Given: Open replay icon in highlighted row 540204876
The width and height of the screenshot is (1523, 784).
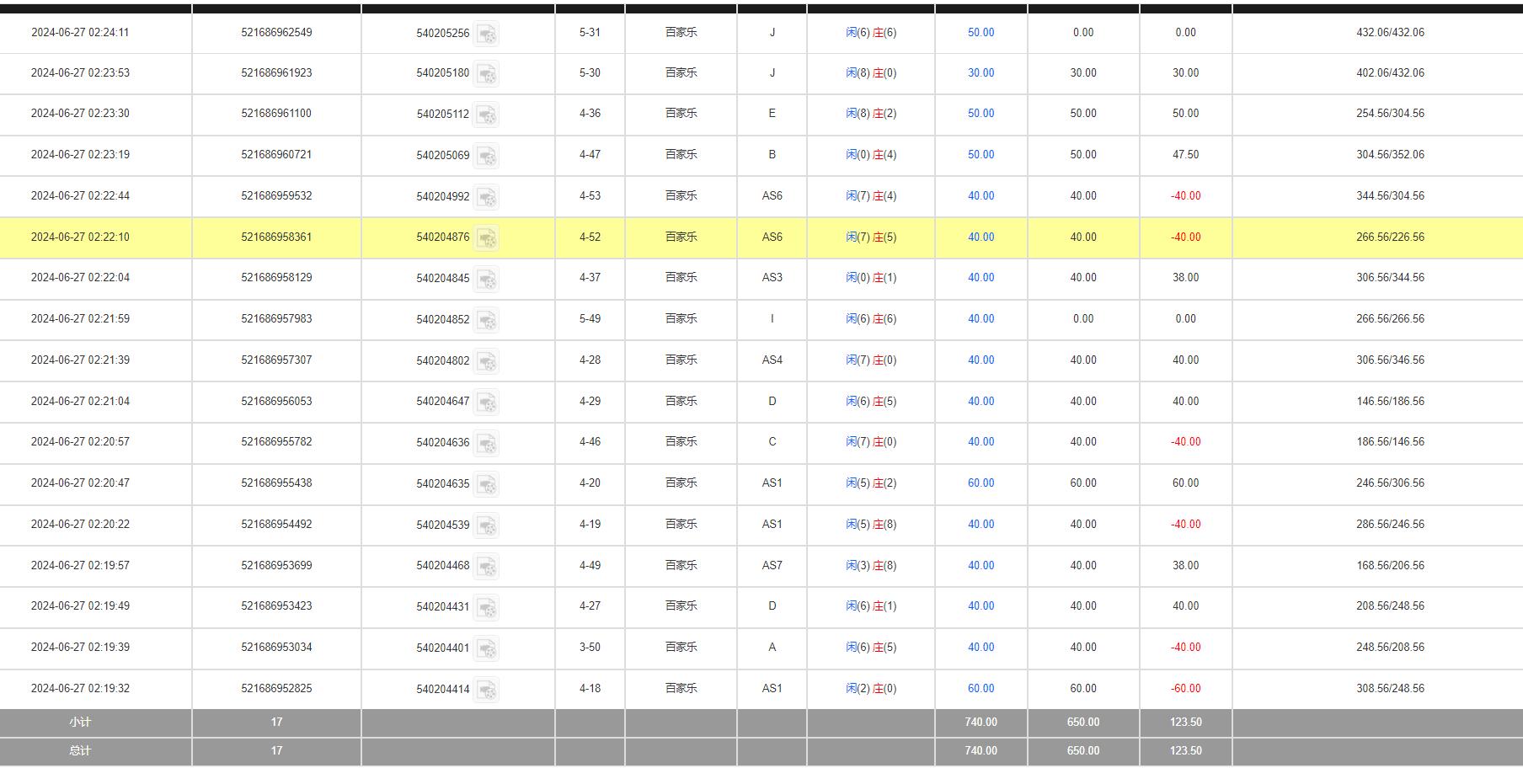Looking at the screenshot, I should tap(486, 238).
